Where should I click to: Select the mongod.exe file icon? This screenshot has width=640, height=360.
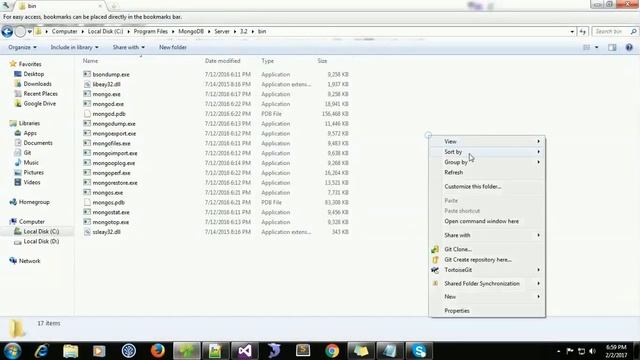pos(87,104)
